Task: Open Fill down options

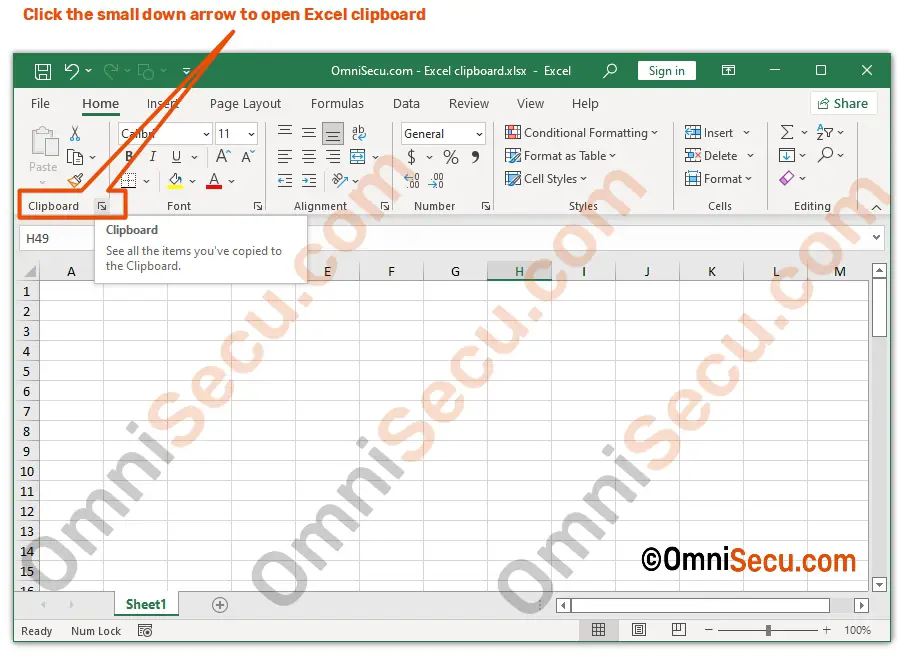Action: [787, 155]
